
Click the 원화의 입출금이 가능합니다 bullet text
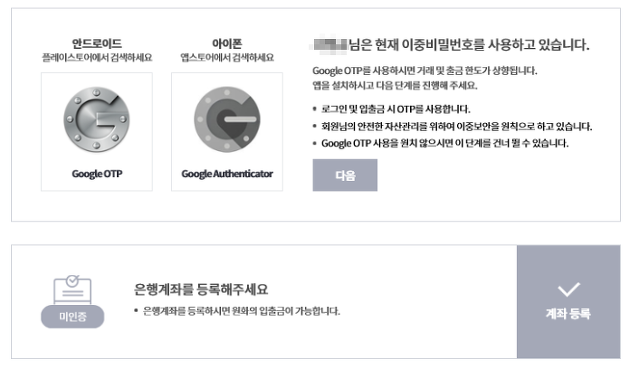[x=241, y=311]
